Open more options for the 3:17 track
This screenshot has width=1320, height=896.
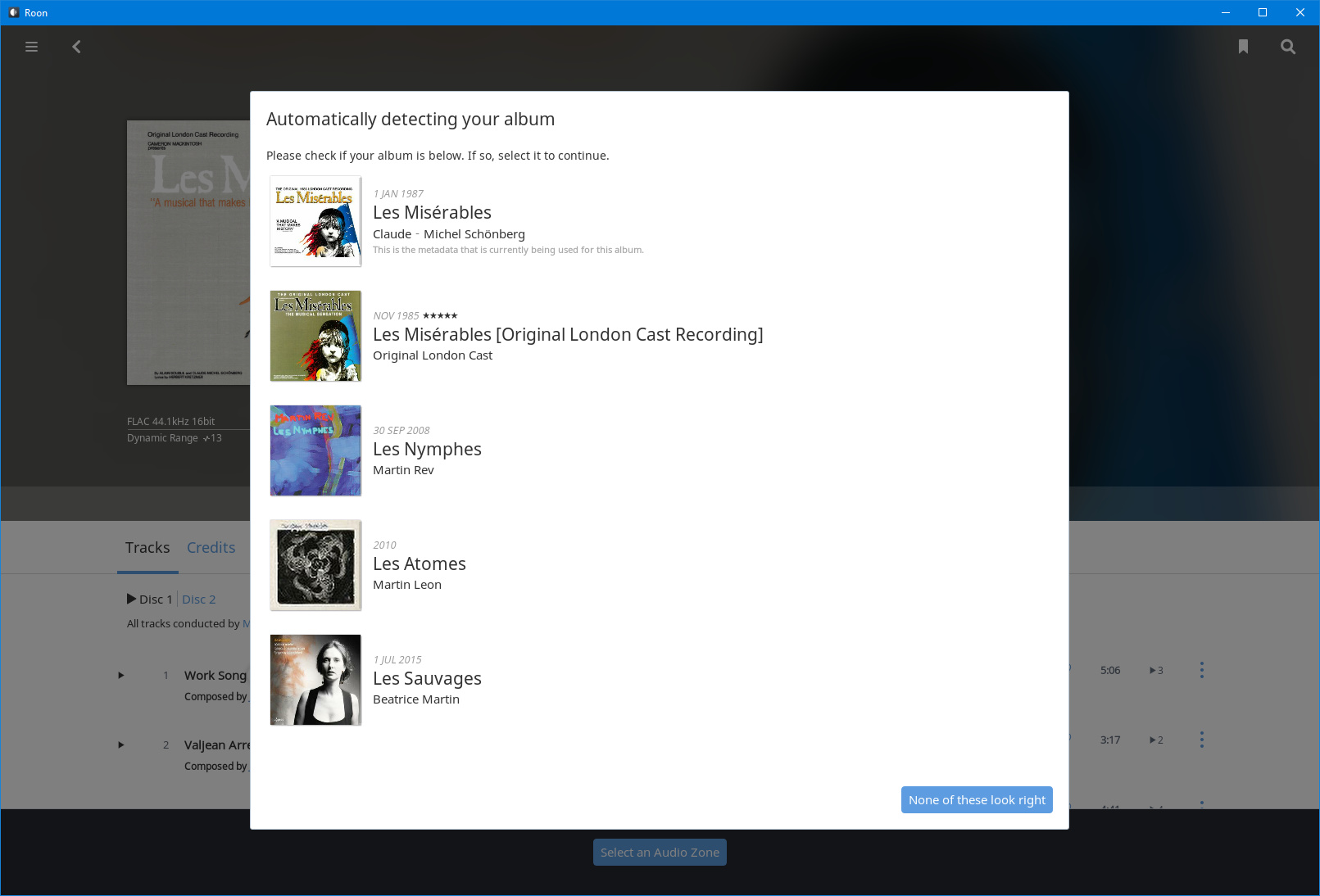pyautogui.click(x=1202, y=740)
